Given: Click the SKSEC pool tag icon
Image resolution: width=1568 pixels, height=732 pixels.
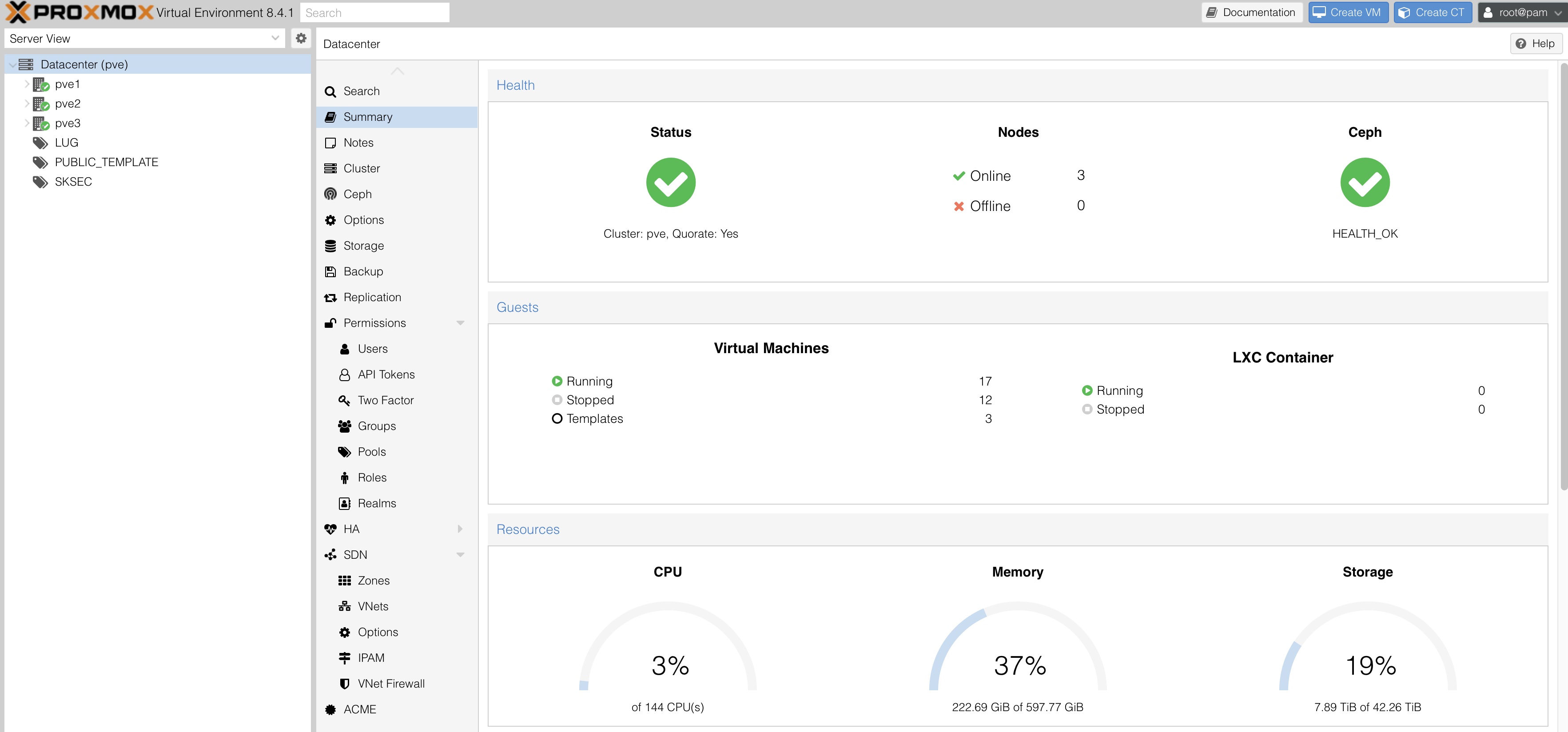Looking at the screenshot, I should 40,181.
